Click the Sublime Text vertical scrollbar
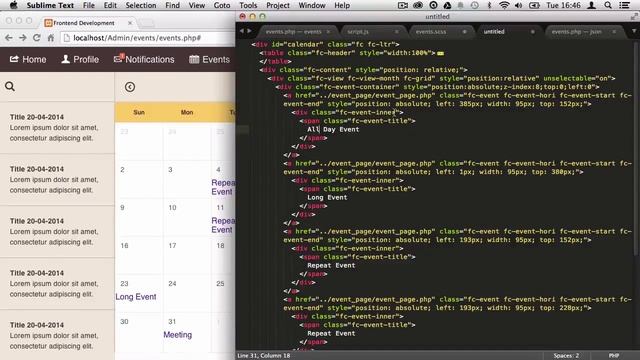Viewport: 640px width, 360px height. pyautogui.click(x=636, y=149)
